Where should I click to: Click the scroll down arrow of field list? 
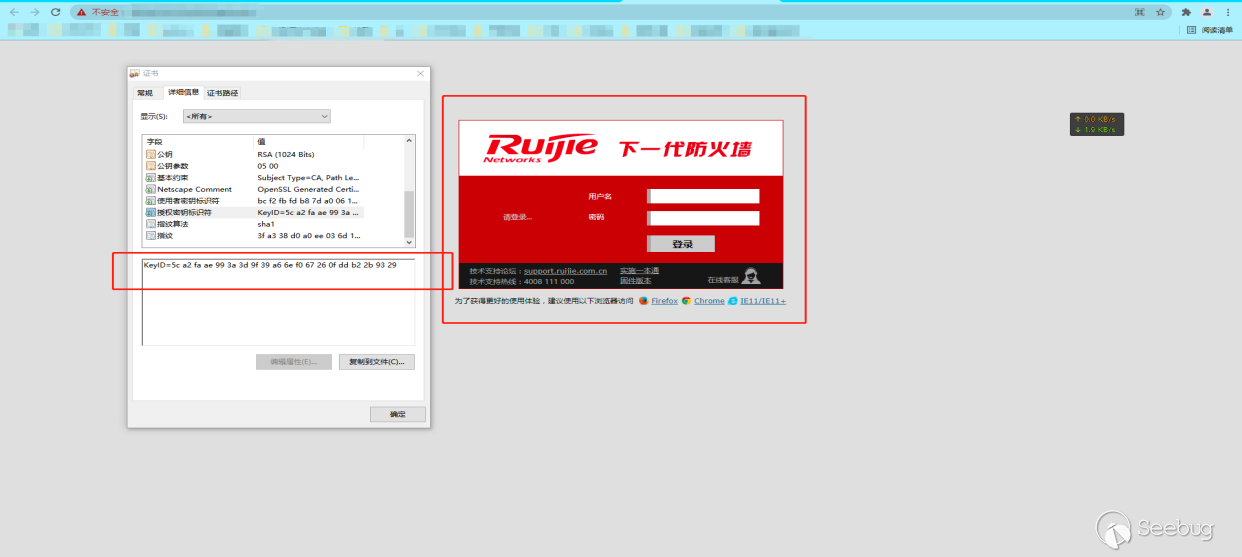(x=408, y=242)
